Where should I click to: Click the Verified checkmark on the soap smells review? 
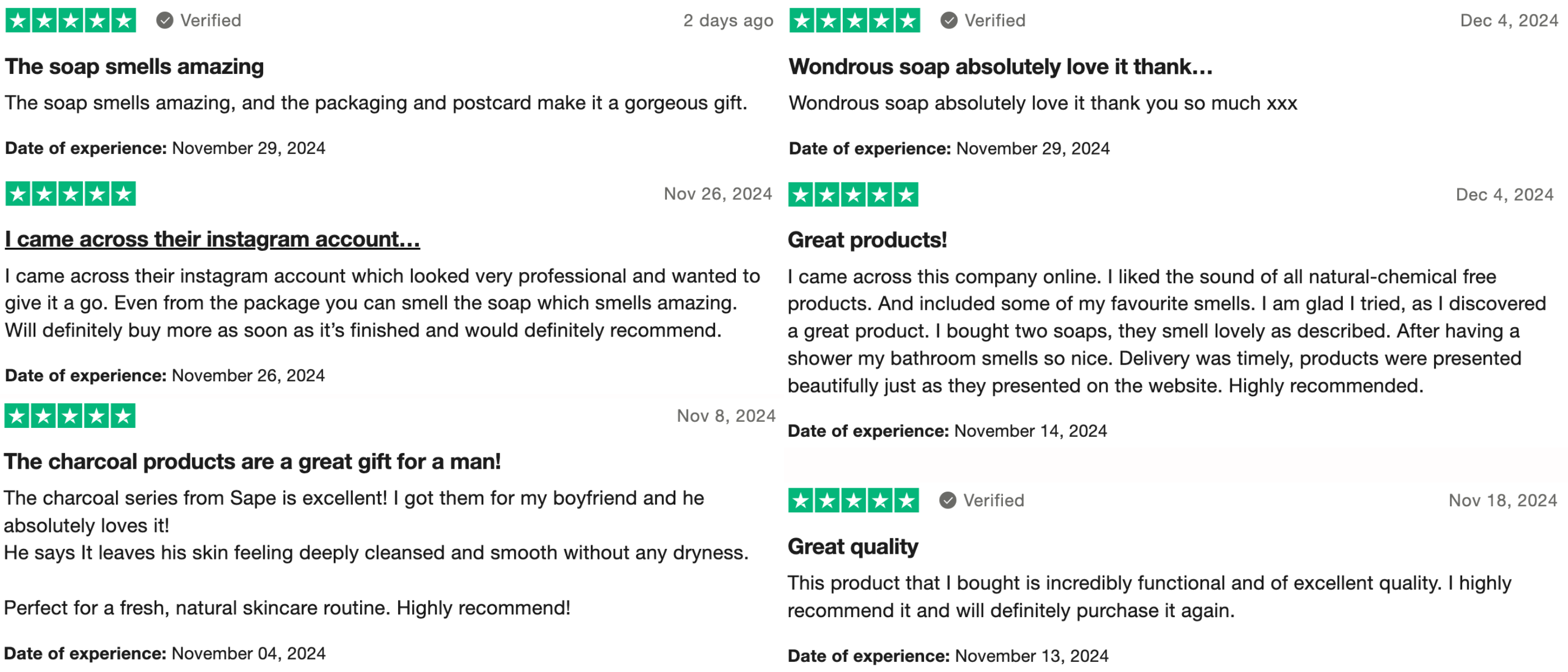[x=165, y=21]
